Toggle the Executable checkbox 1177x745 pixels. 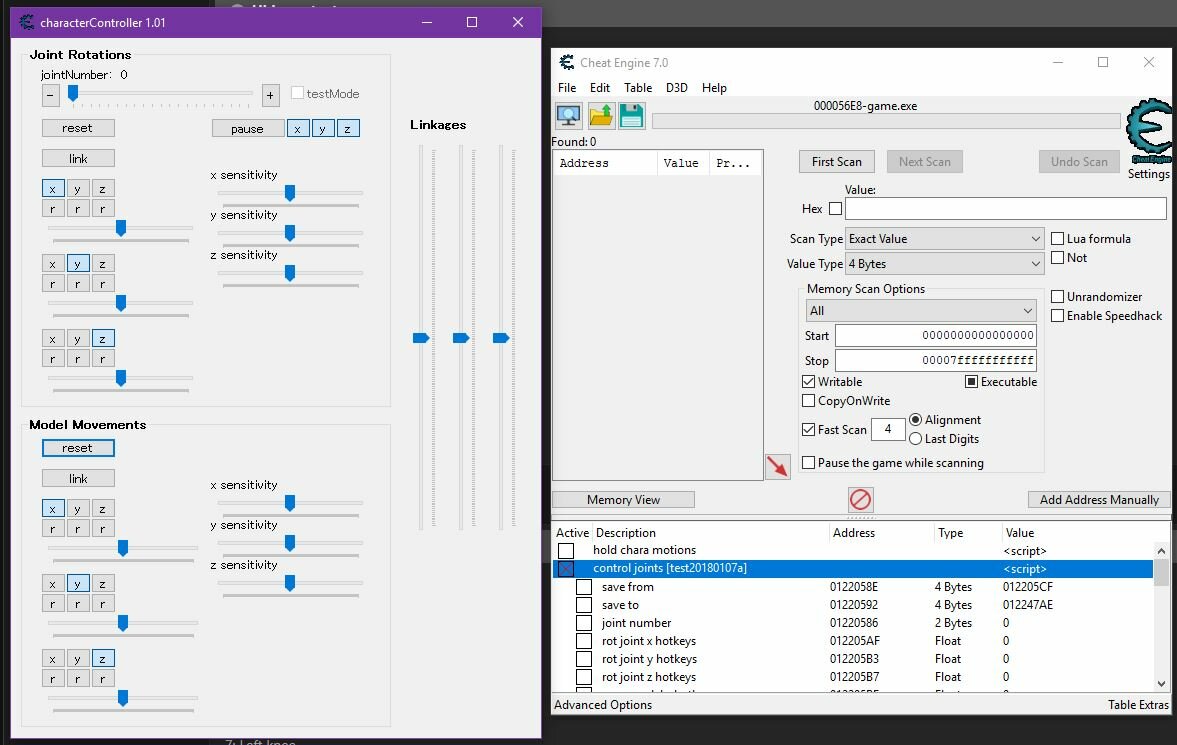[x=971, y=382]
